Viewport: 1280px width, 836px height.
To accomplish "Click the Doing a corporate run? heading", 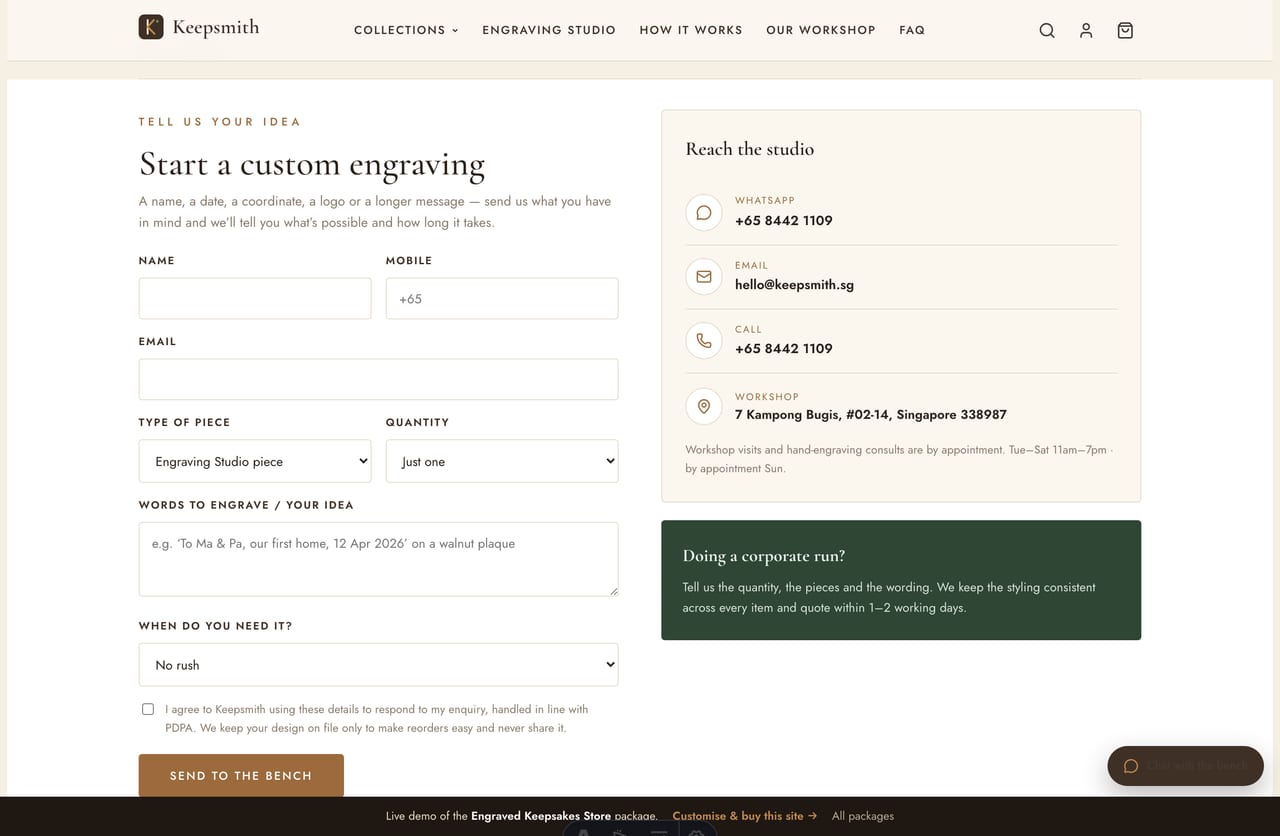I will pos(764,556).
